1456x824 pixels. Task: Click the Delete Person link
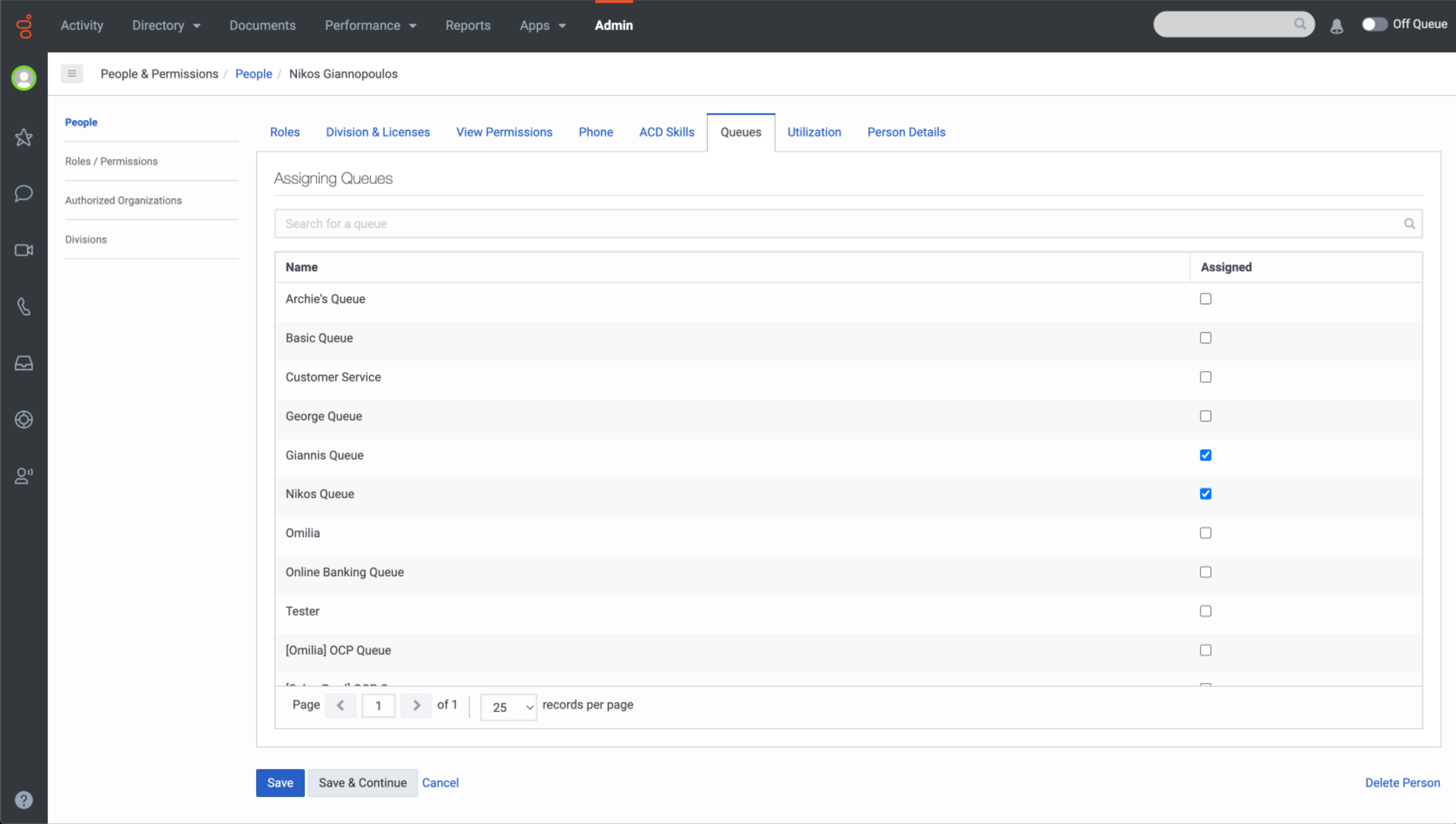(x=1402, y=783)
